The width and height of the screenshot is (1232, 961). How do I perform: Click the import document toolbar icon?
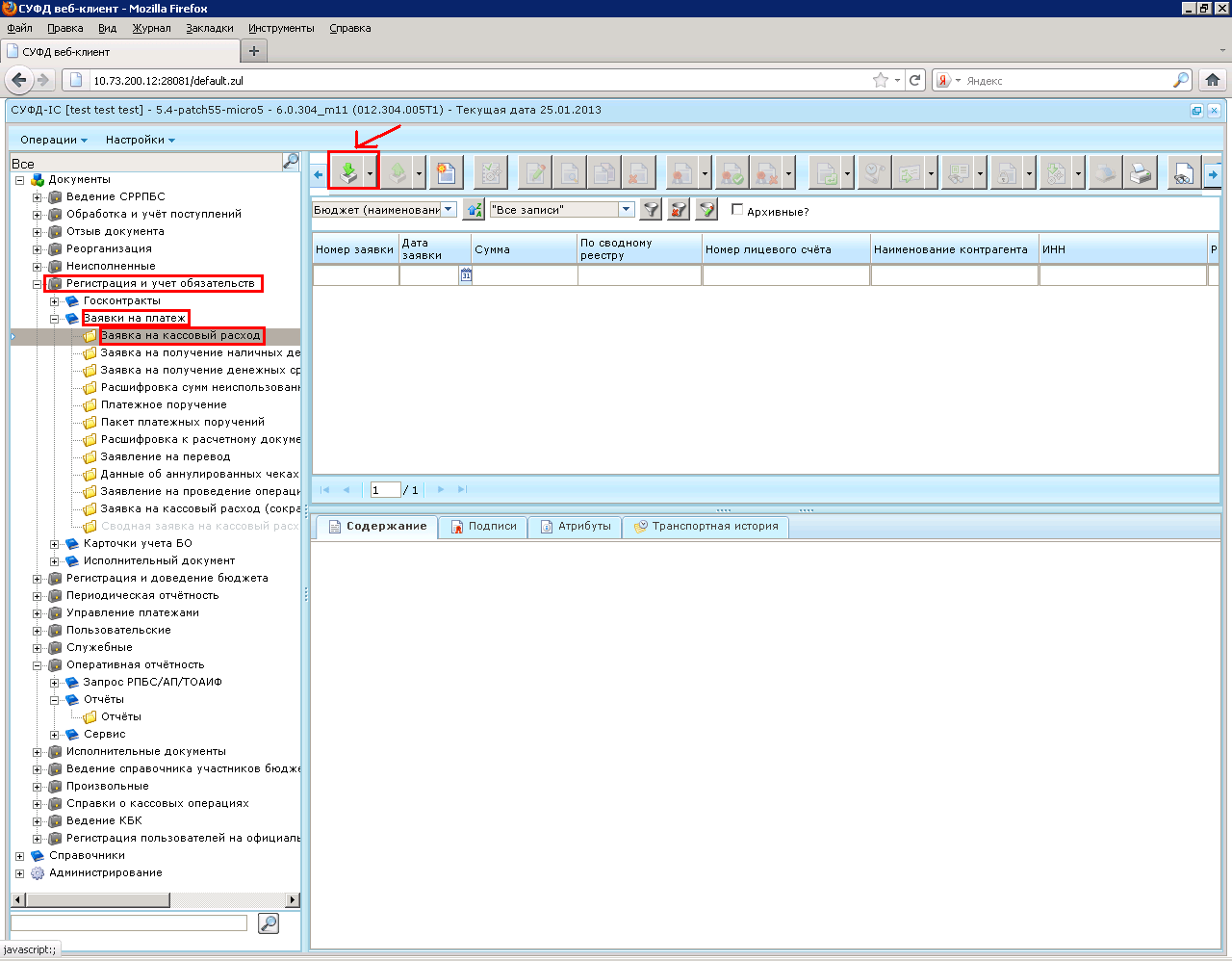(x=348, y=173)
